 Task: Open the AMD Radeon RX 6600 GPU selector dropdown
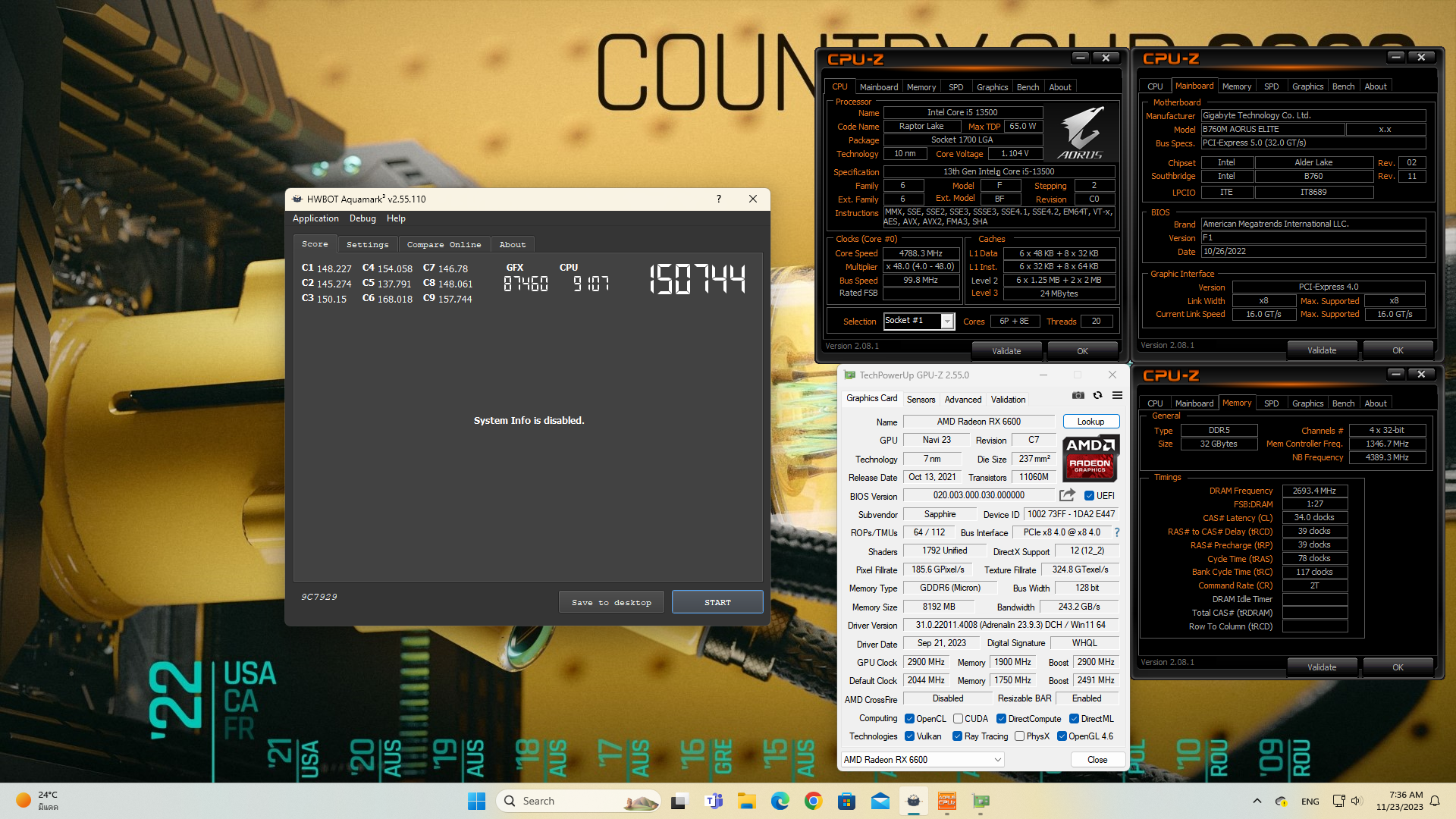click(922, 760)
